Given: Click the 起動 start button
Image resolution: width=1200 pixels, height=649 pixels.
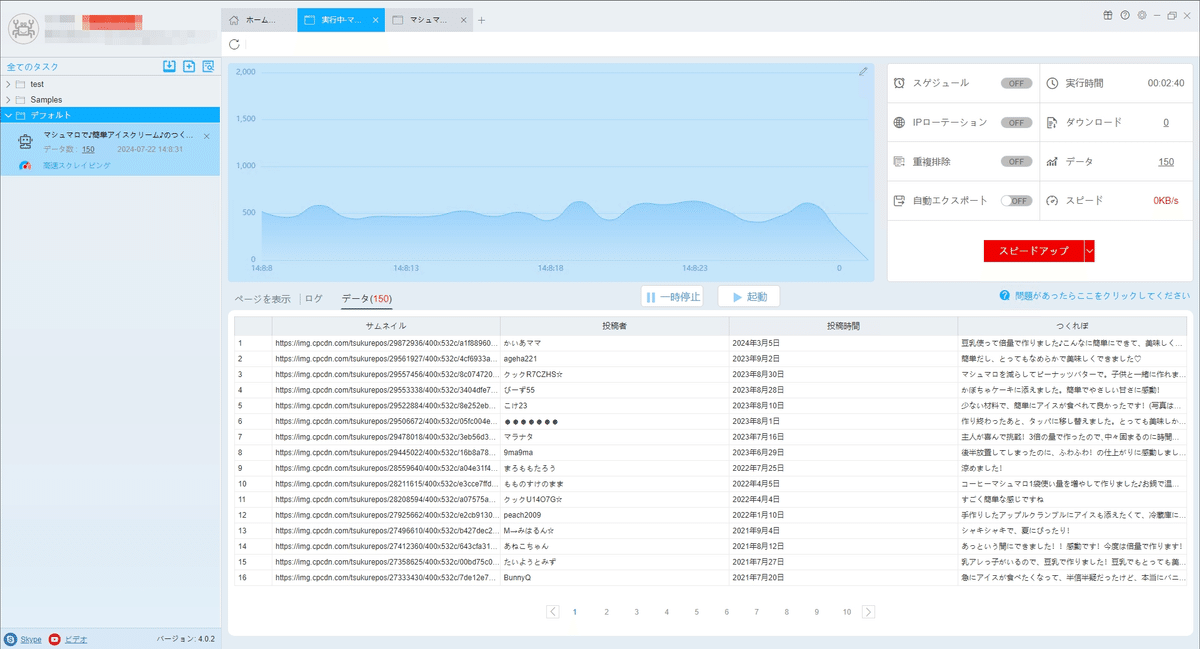Looking at the screenshot, I should coord(749,297).
